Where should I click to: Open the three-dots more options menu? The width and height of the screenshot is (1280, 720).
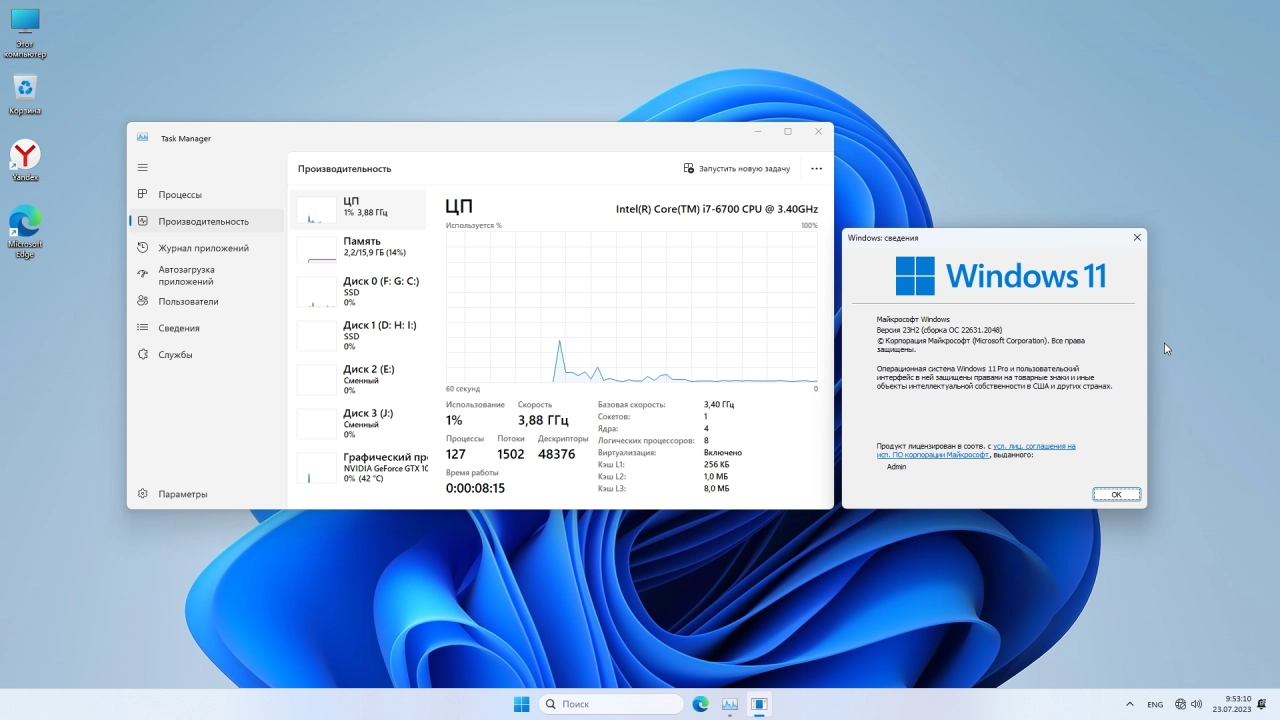click(816, 169)
